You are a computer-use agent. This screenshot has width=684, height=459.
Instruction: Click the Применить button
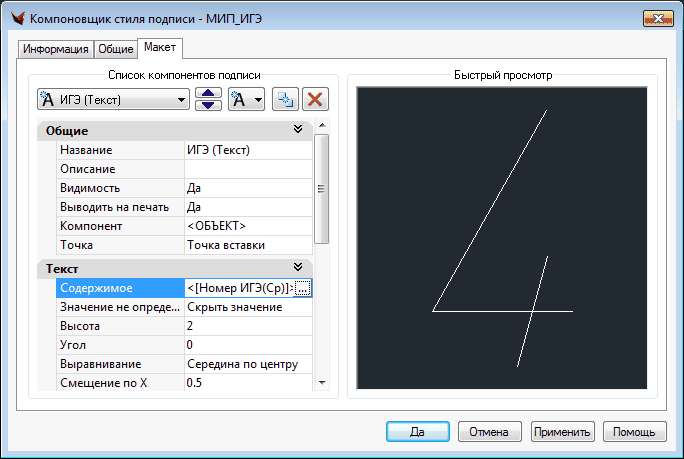click(x=563, y=432)
